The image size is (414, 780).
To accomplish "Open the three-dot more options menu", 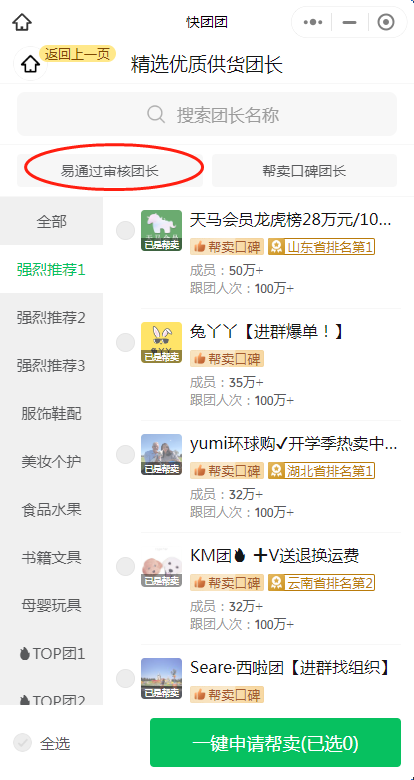I will point(313,22).
